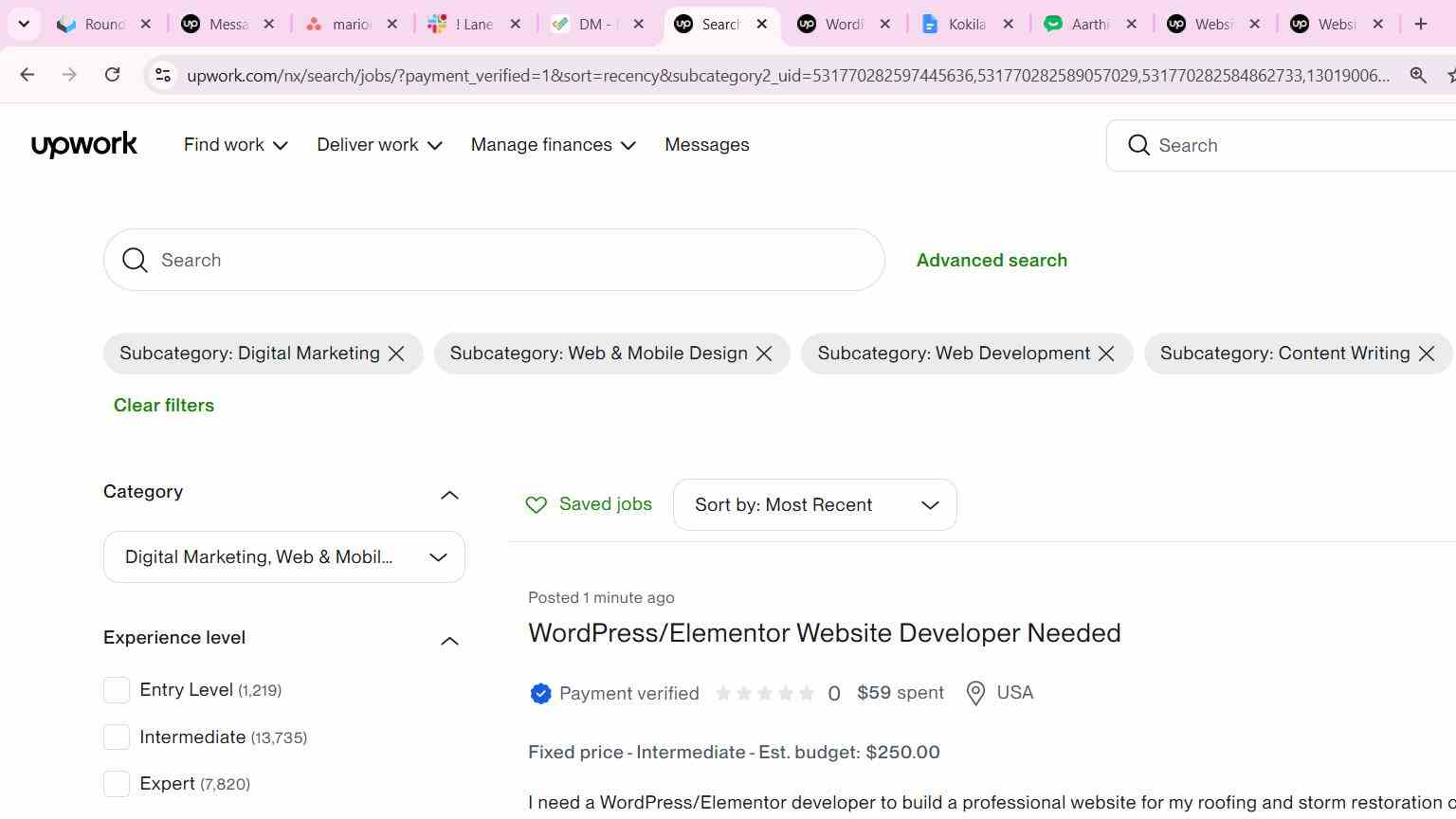Open the Find work menu

(x=235, y=145)
